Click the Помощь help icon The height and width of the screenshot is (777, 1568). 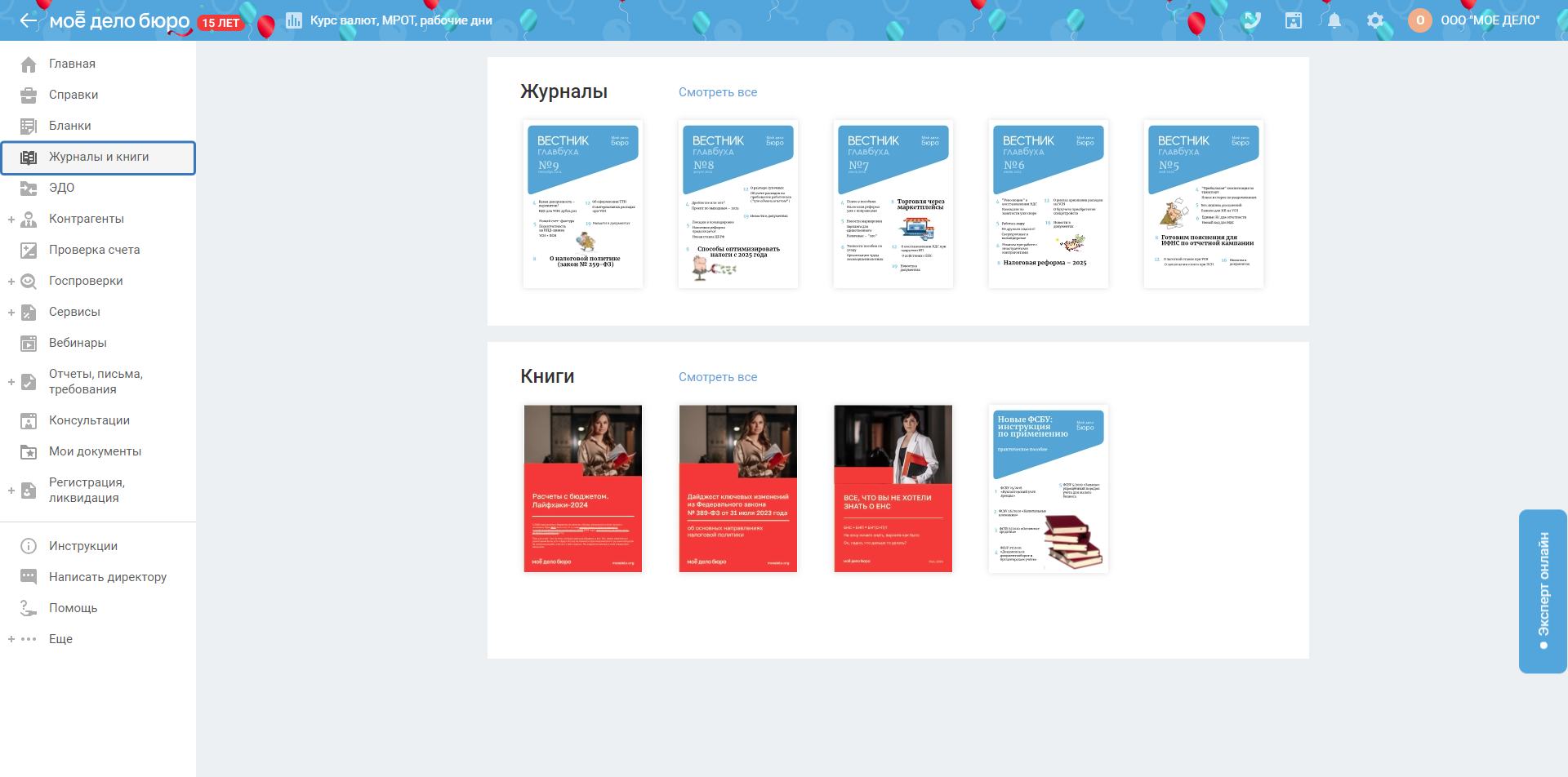pyautogui.click(x=29, y=608)
